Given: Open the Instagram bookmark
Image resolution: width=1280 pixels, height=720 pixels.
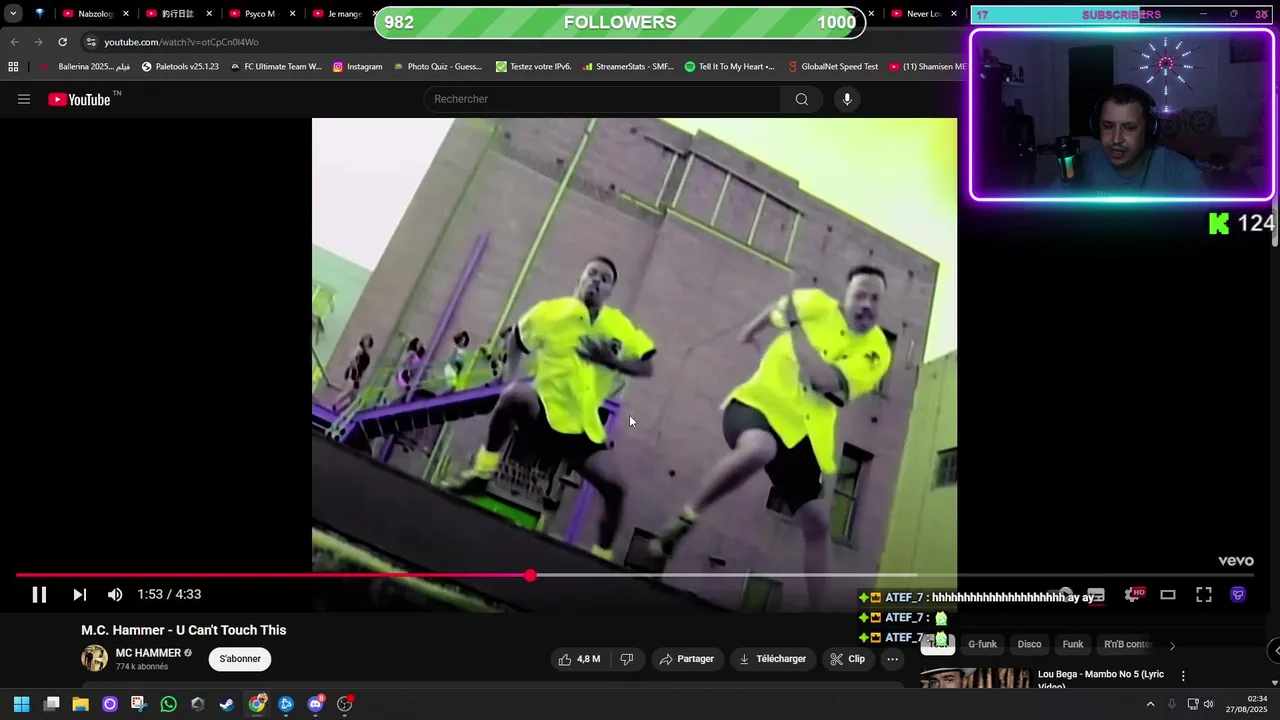Looking at the screenshot, I should [357, 67].
